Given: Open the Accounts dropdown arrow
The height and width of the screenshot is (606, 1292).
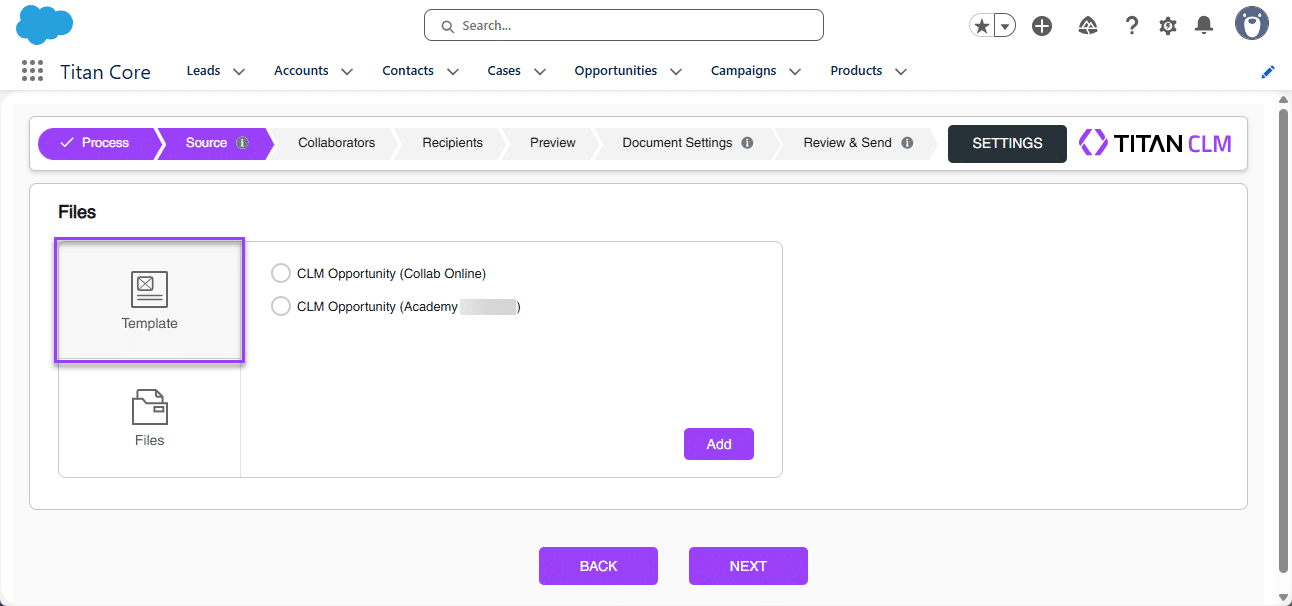Looking at the screenshot, I should [x=346, y=71].
